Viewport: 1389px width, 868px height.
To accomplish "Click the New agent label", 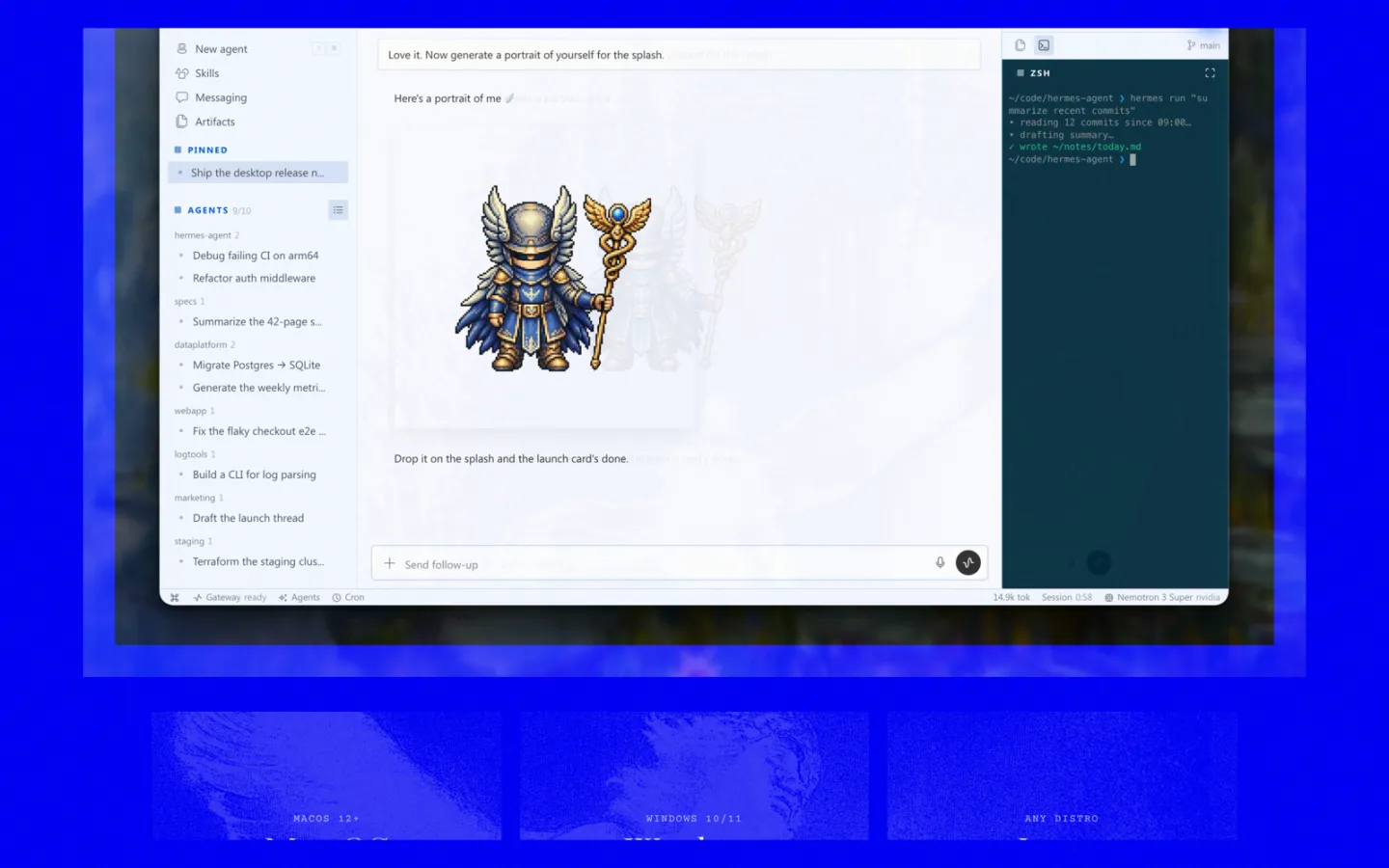I will (221, 49).
